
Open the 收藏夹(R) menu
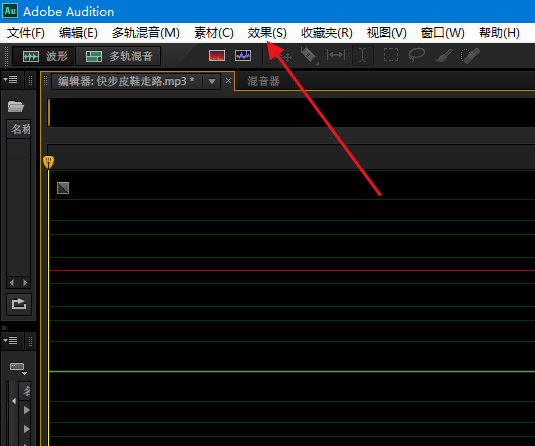click(327, 33)
